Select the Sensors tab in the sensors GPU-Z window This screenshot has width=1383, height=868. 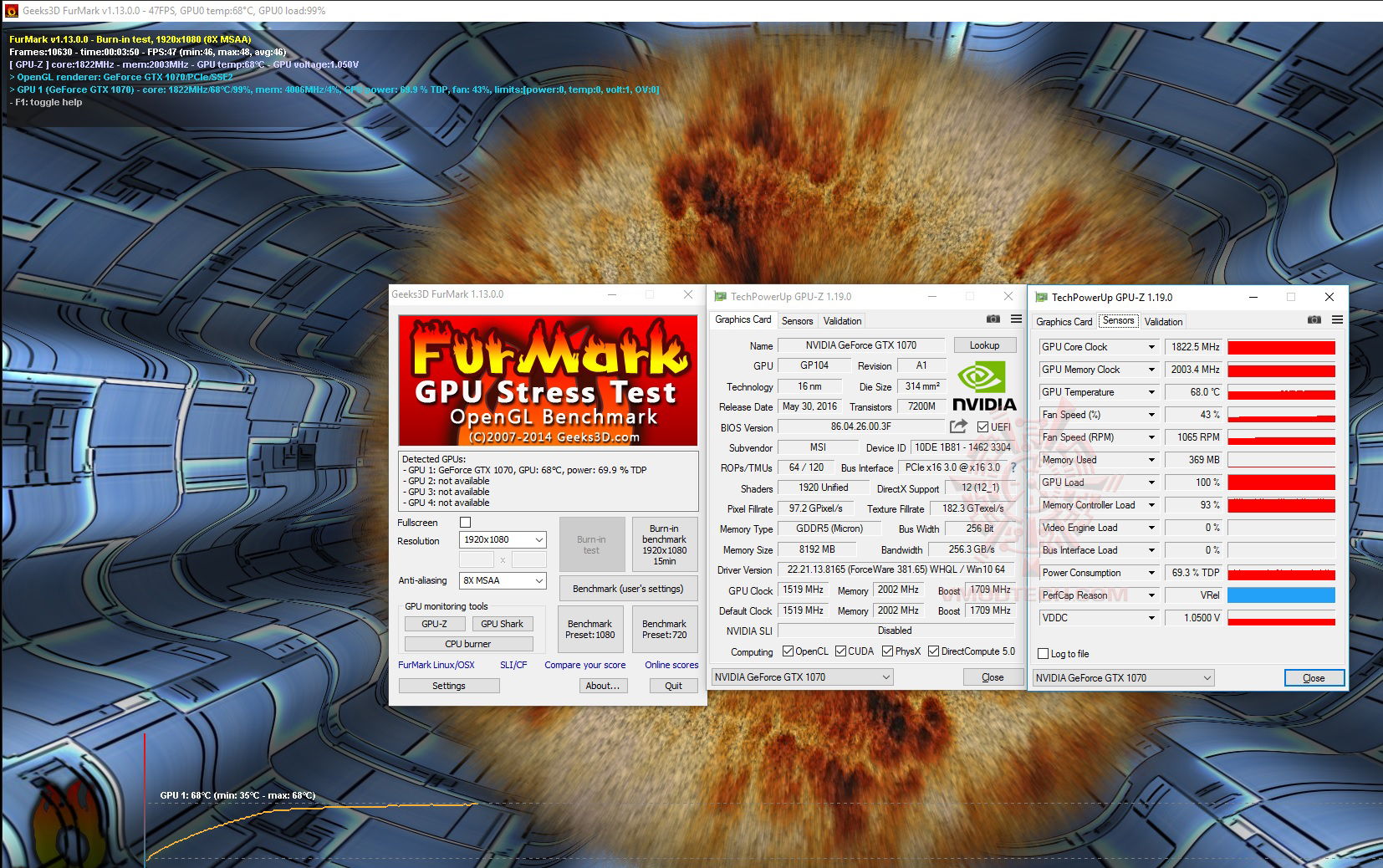[1118, 321]
